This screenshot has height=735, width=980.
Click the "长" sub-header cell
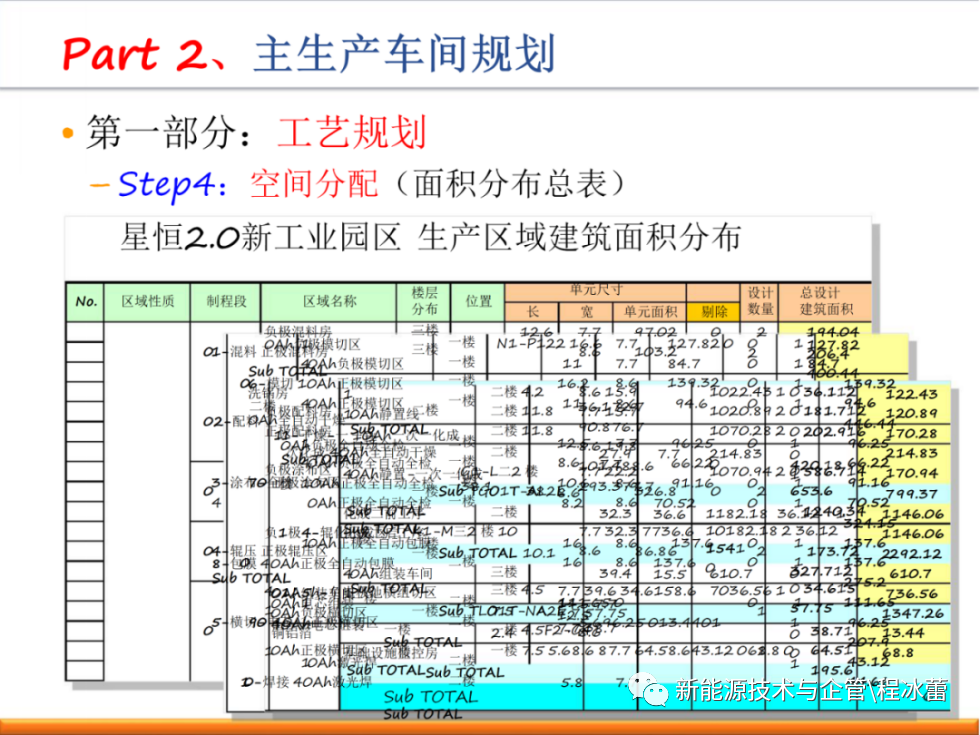[532, 312]
